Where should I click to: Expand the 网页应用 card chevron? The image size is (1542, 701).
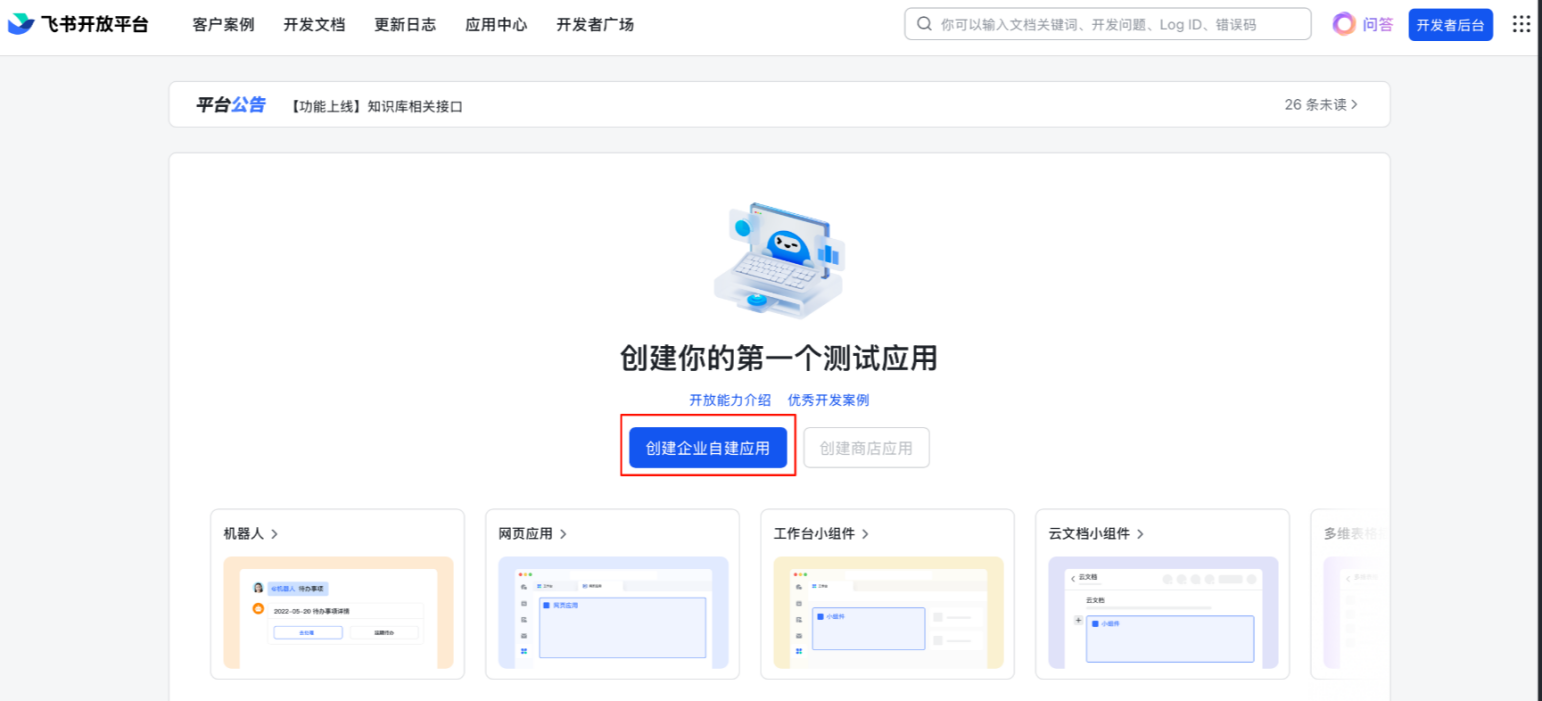[564, 534]
